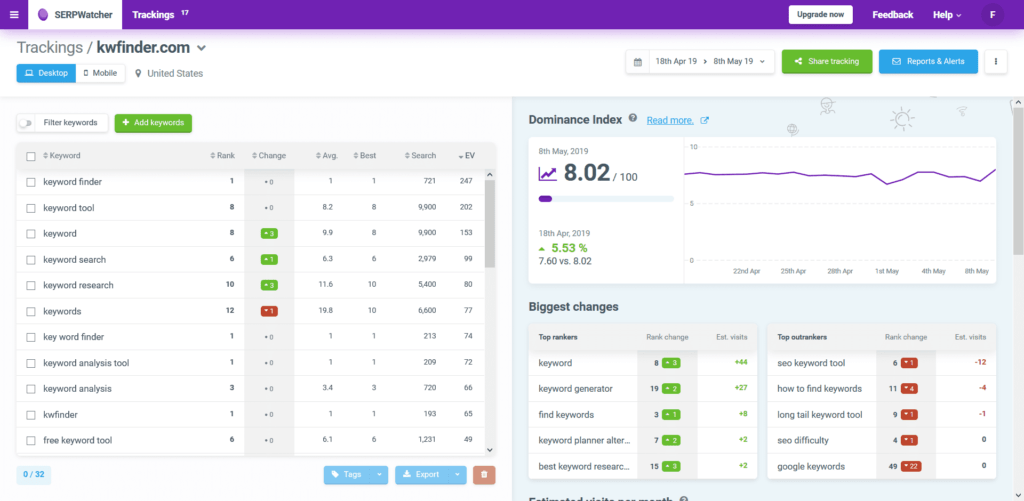
Task: Open the Trackings menu item
Action: click(153, 15)
